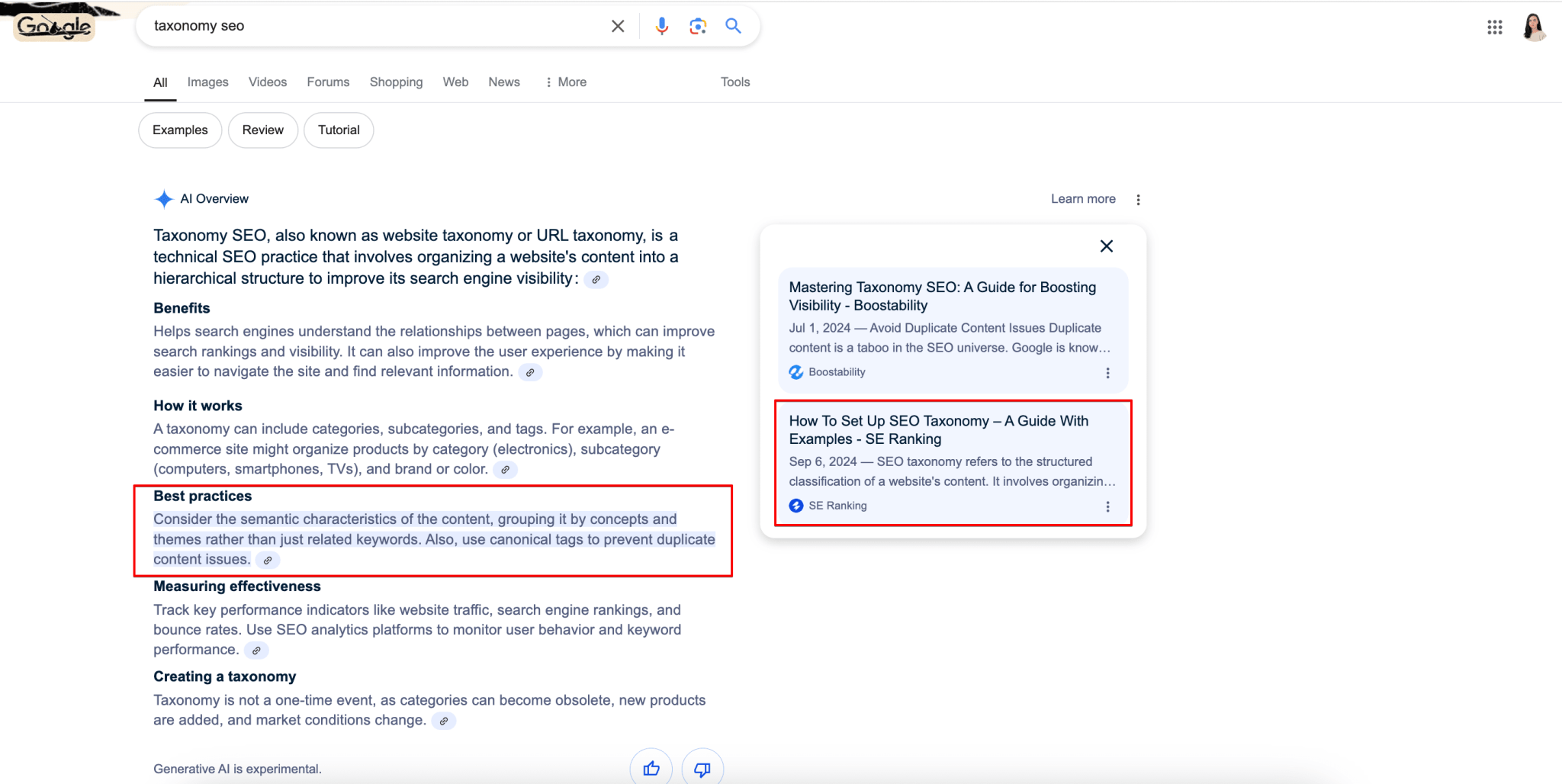Clear the search query with the X
The image size is (1562, 784).
pyautogui.click(x=618, y=25)
